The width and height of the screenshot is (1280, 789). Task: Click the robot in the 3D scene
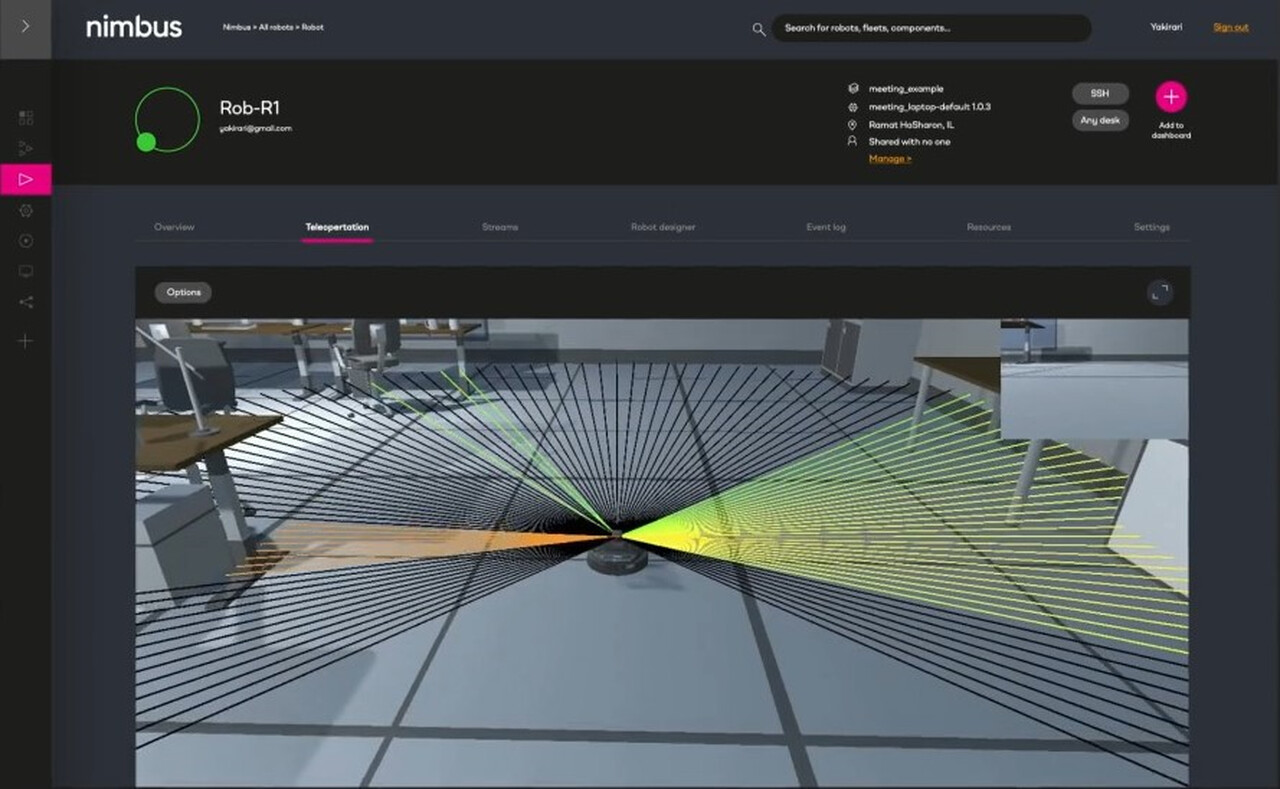pos(620,555)
